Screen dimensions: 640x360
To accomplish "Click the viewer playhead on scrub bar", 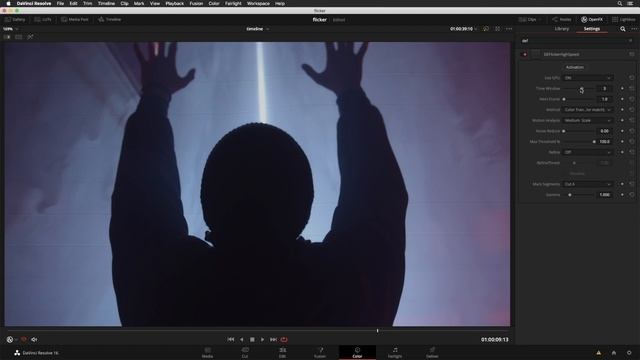I will [x=378, y=331].
